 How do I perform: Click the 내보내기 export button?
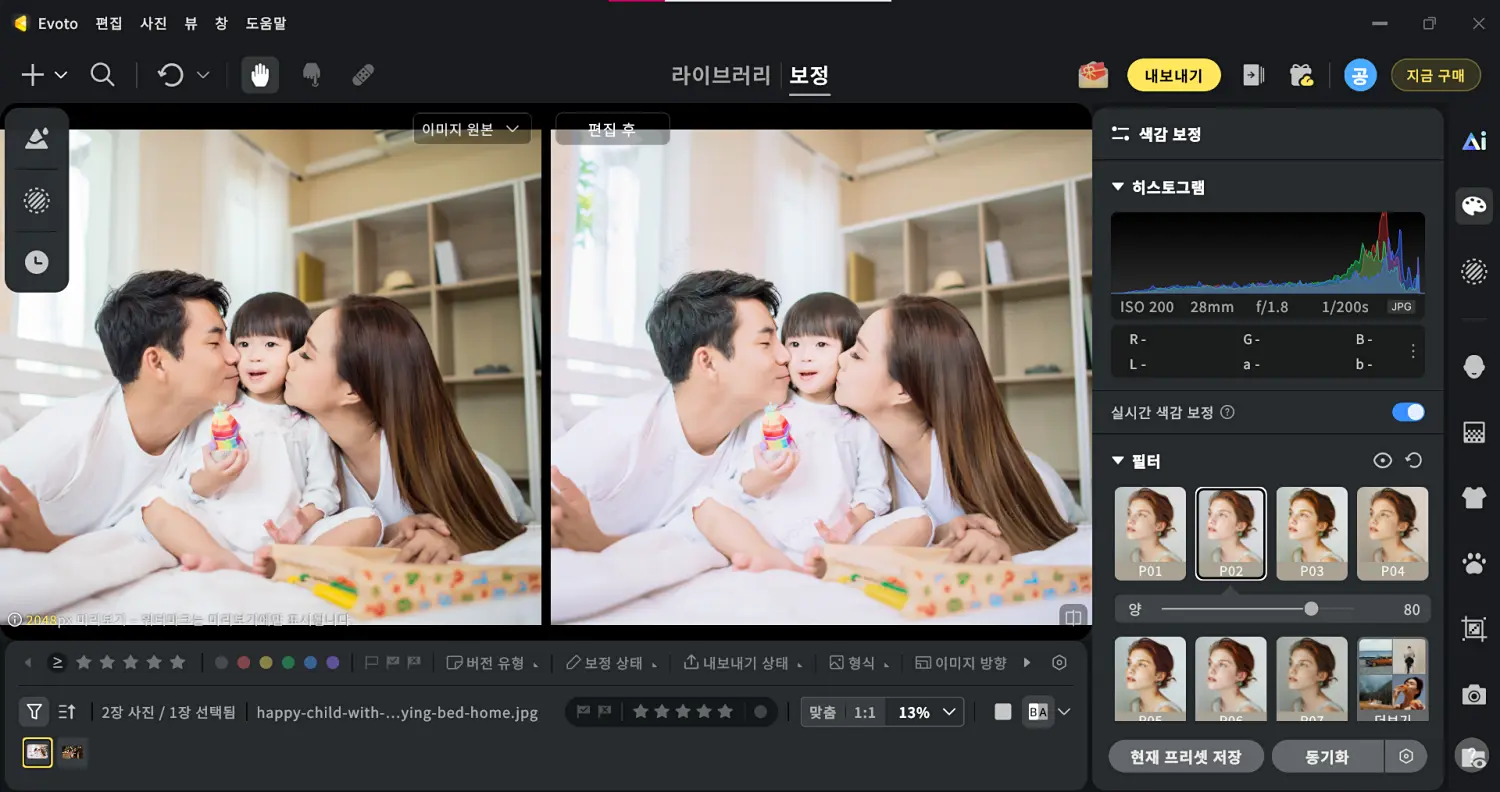click(x=1173, y=75)
